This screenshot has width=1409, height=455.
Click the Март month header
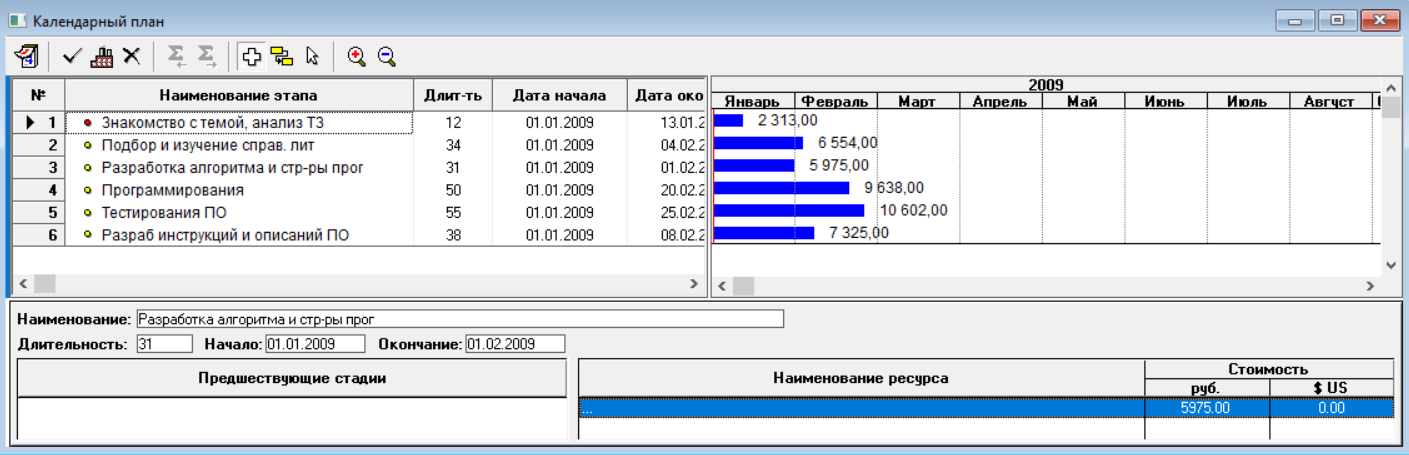919,102
